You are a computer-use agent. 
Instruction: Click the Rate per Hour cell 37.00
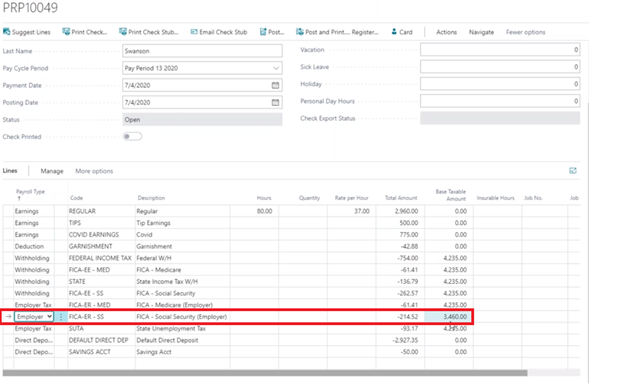pyautogui.click(x=351, y=211)
